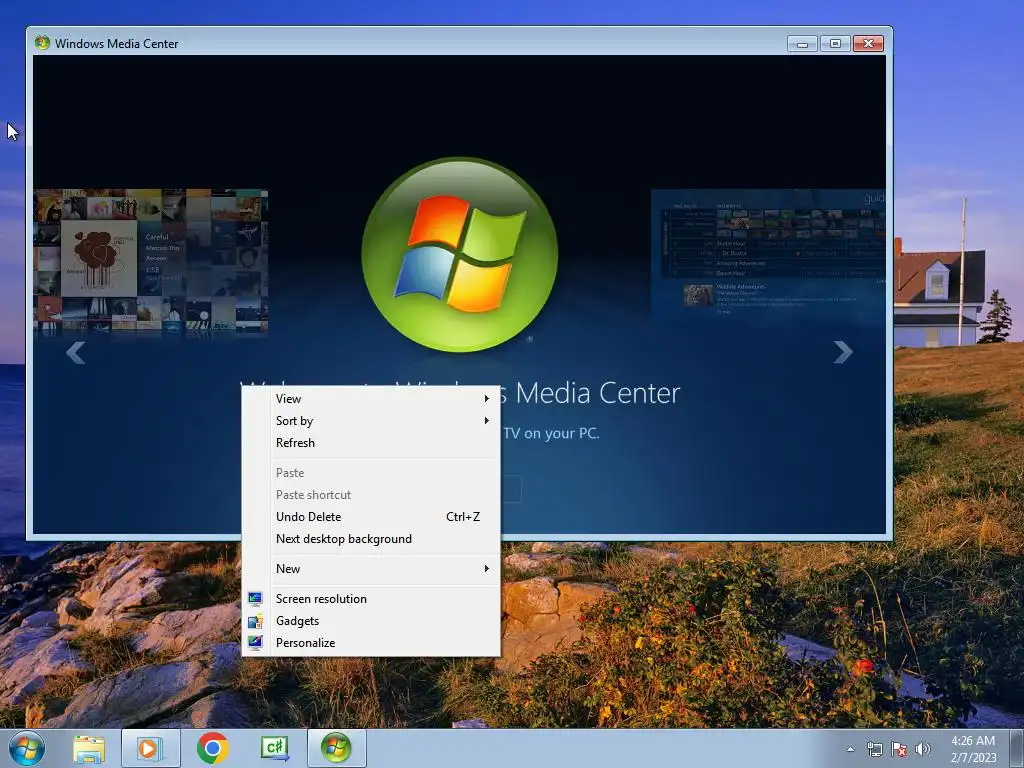Image resolution: width=1024 pixels, height=768 pixels.
Task: Open Gadgets from context menu
Action: point(371,621)
